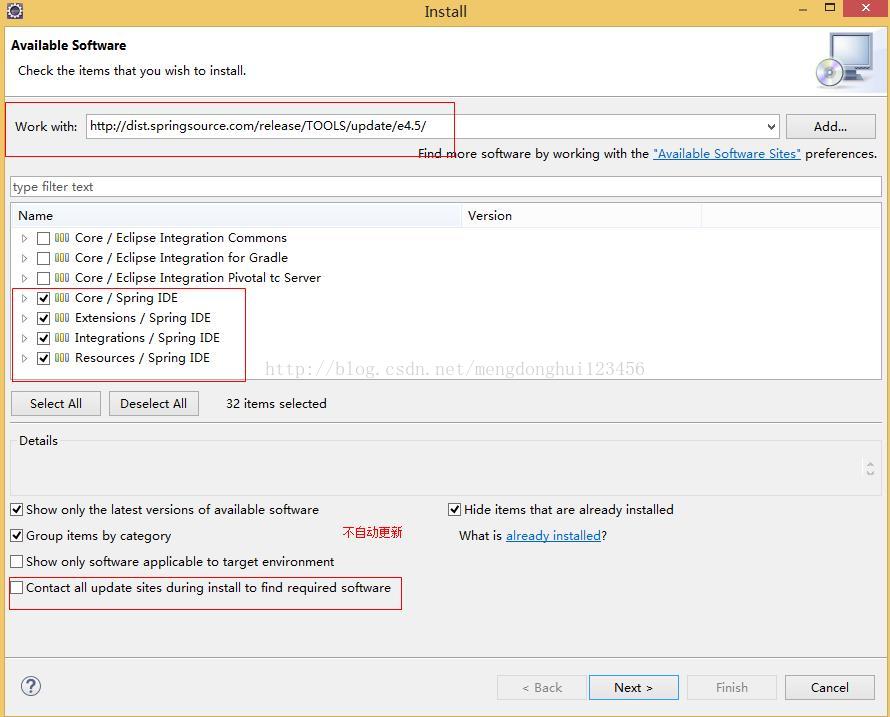Click the install wizard computer and CD image
Screen dimensions: 890x717
[845, 60]
